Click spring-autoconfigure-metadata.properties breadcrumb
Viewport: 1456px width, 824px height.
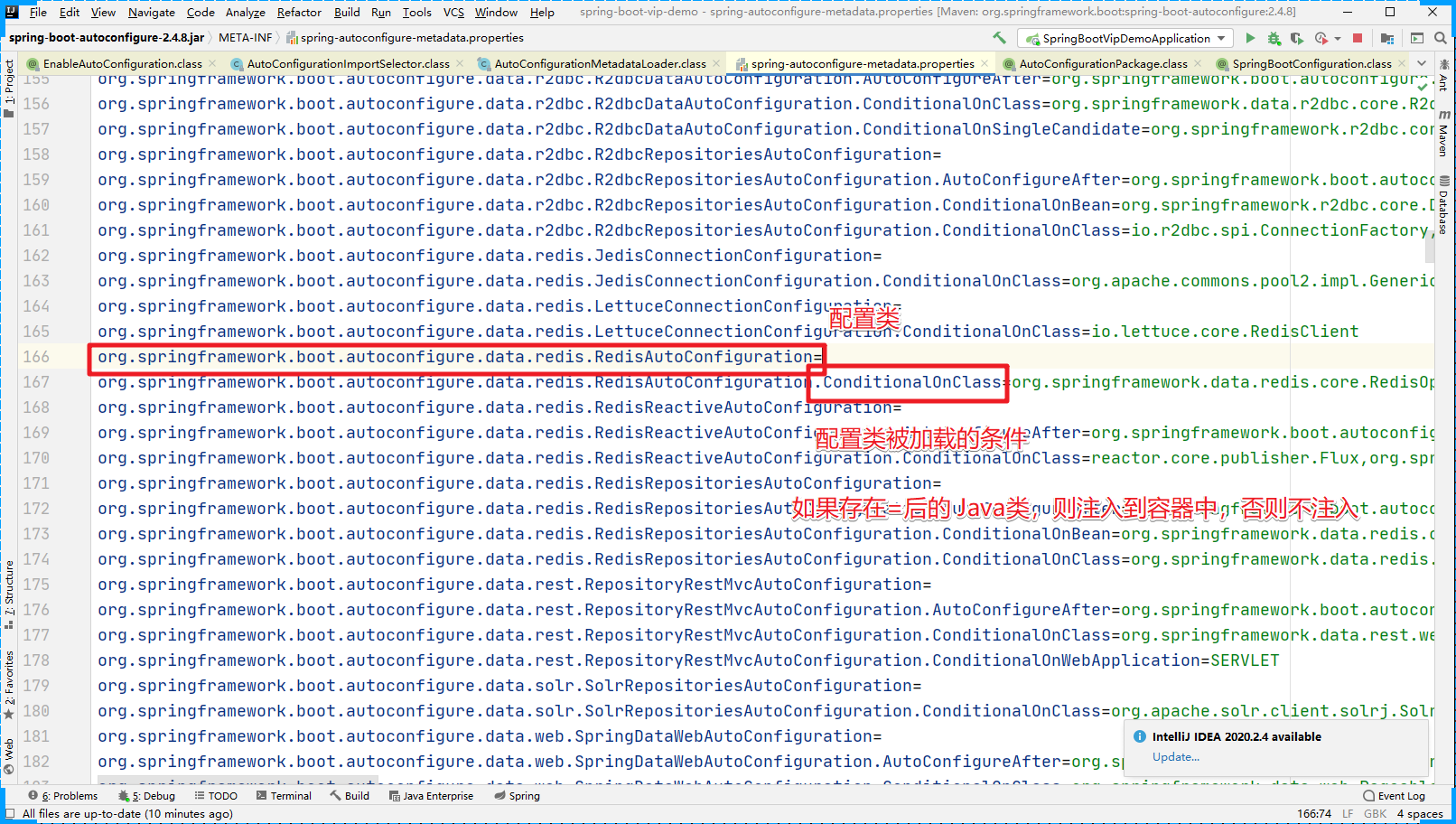[405, 38]
